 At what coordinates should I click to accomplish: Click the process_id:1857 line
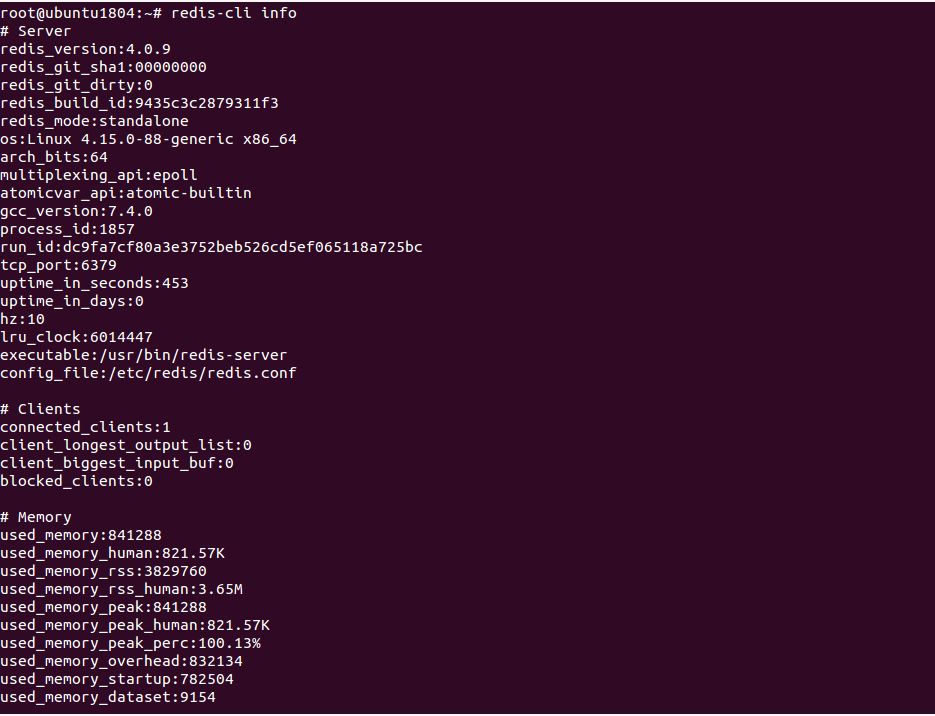click(x=67, y=229)
